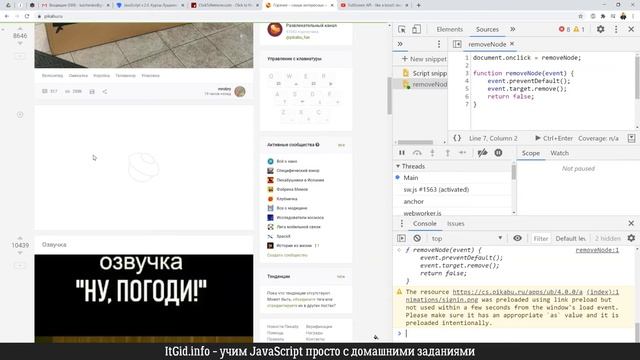Toggle the file navigator sidebar icon
Viewport: 640px width, 360px height.
(457, 44)
